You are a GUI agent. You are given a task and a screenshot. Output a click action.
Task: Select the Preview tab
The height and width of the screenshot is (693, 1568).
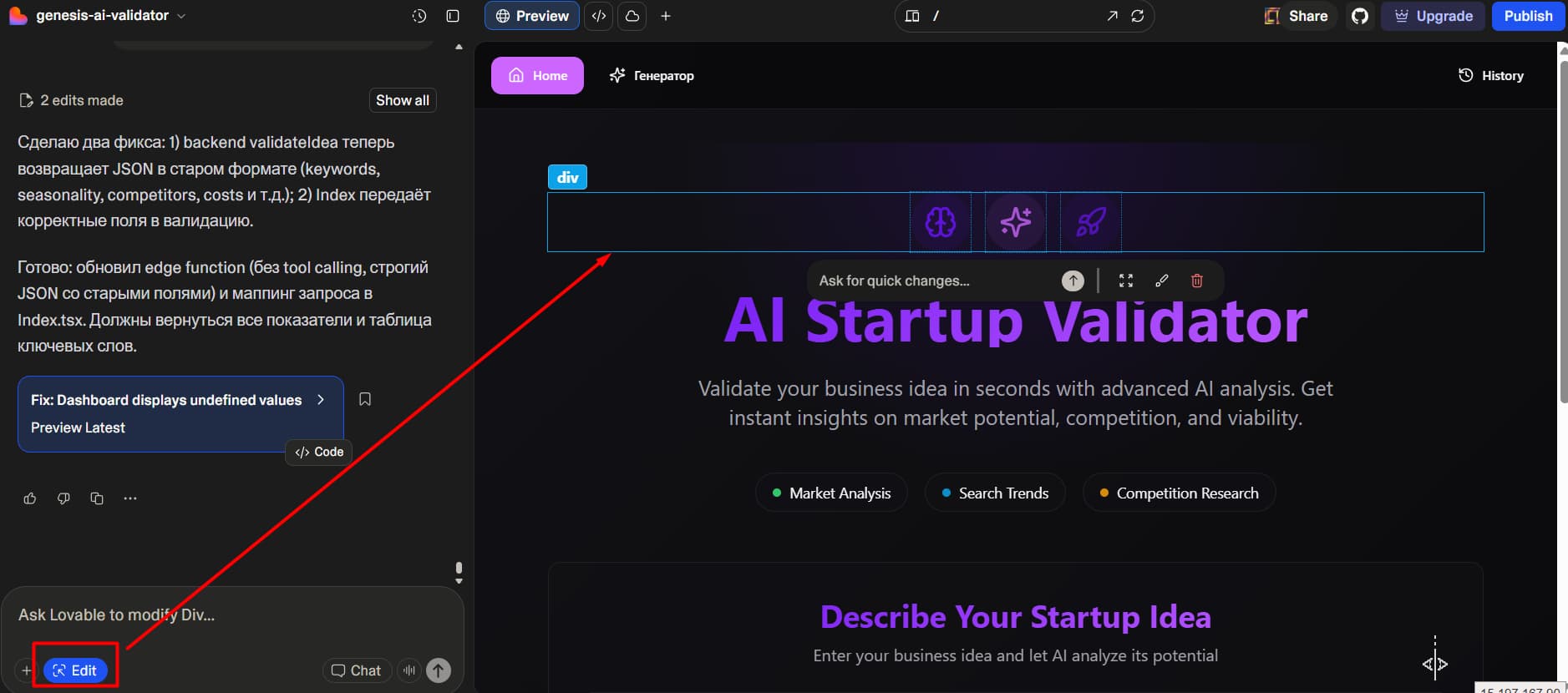532,16
